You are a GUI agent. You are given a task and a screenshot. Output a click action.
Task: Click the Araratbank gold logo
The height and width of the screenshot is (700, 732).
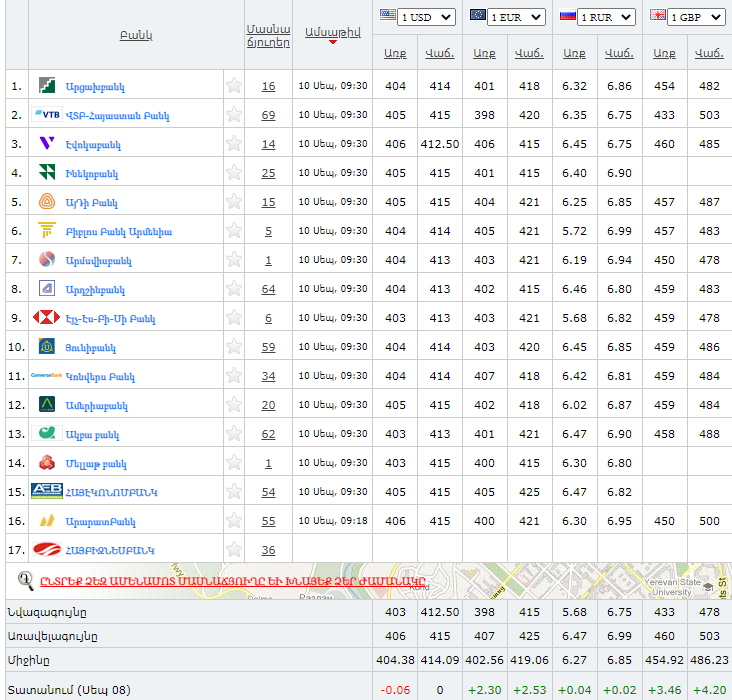coord(47,520)
